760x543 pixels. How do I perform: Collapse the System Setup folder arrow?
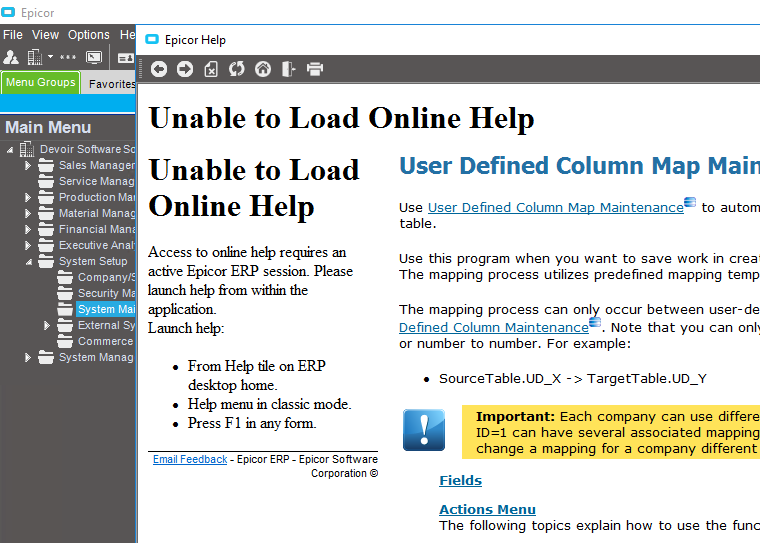[29, 262]
